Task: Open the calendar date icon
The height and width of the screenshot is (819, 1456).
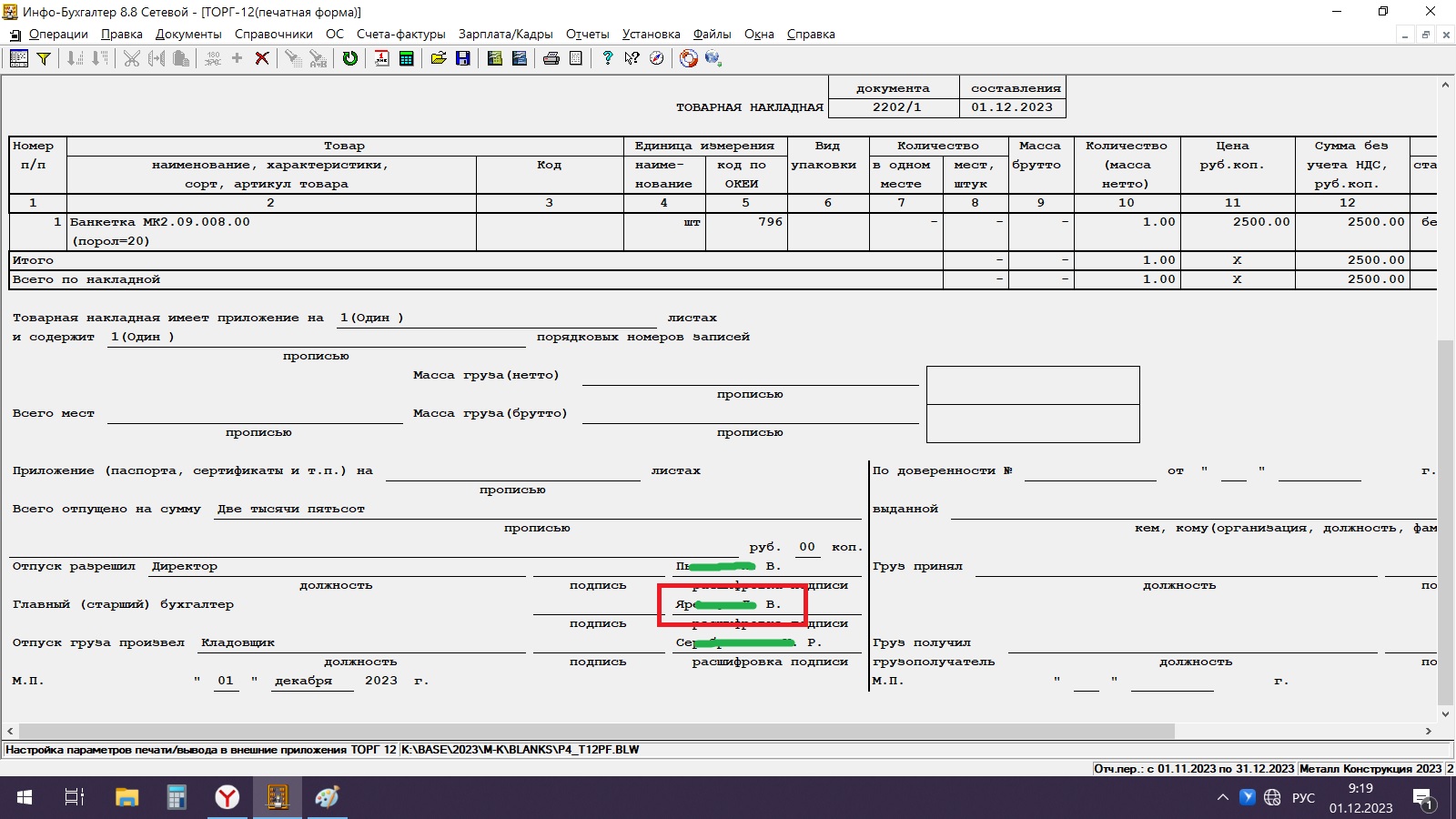Action: pyautogui.click(x=382, y=58)
